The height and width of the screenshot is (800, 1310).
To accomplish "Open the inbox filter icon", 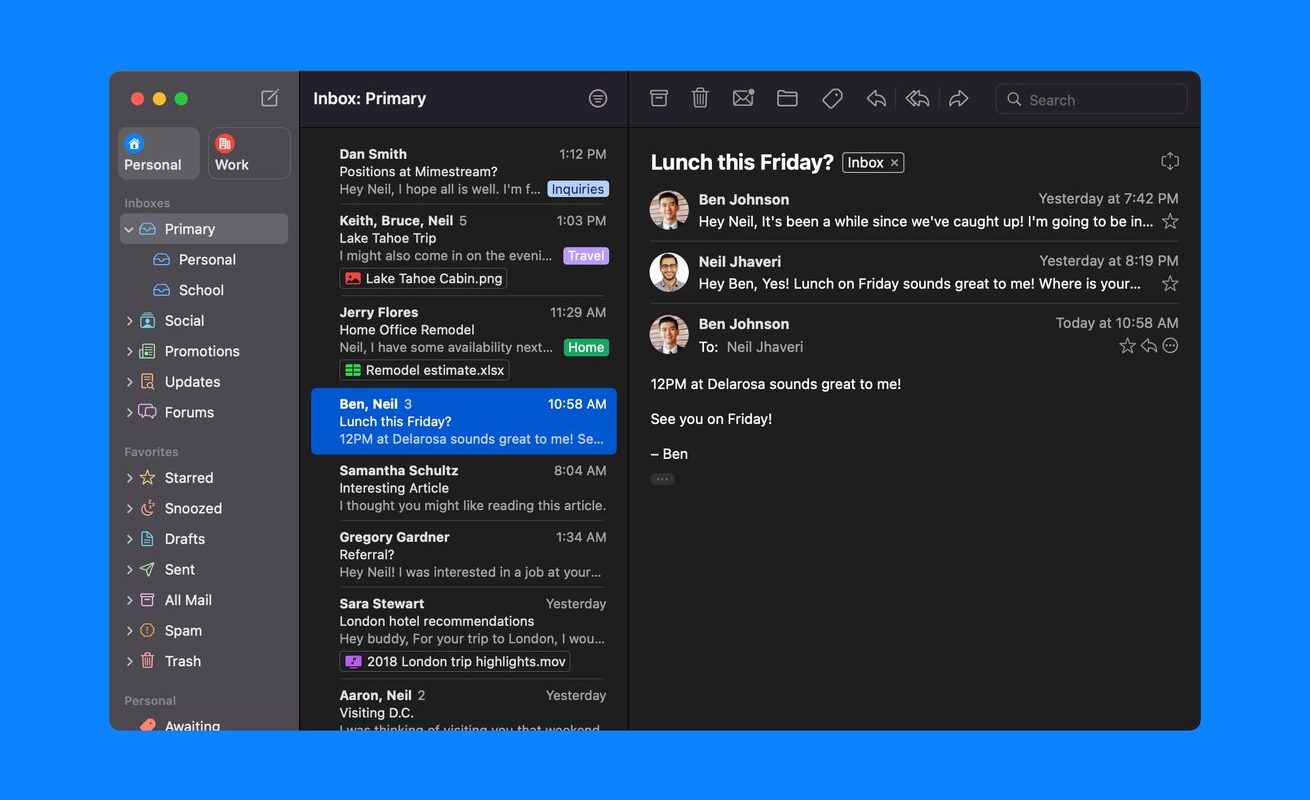I will 598,98.
